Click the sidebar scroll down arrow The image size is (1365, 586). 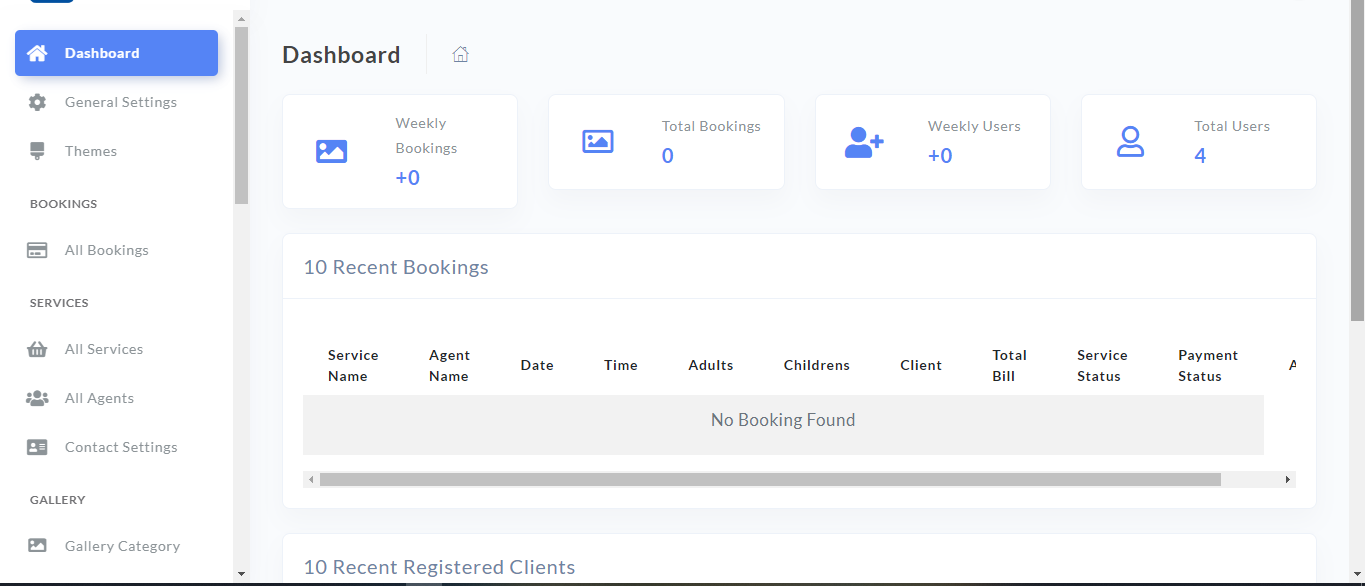[x=241, y=574]
